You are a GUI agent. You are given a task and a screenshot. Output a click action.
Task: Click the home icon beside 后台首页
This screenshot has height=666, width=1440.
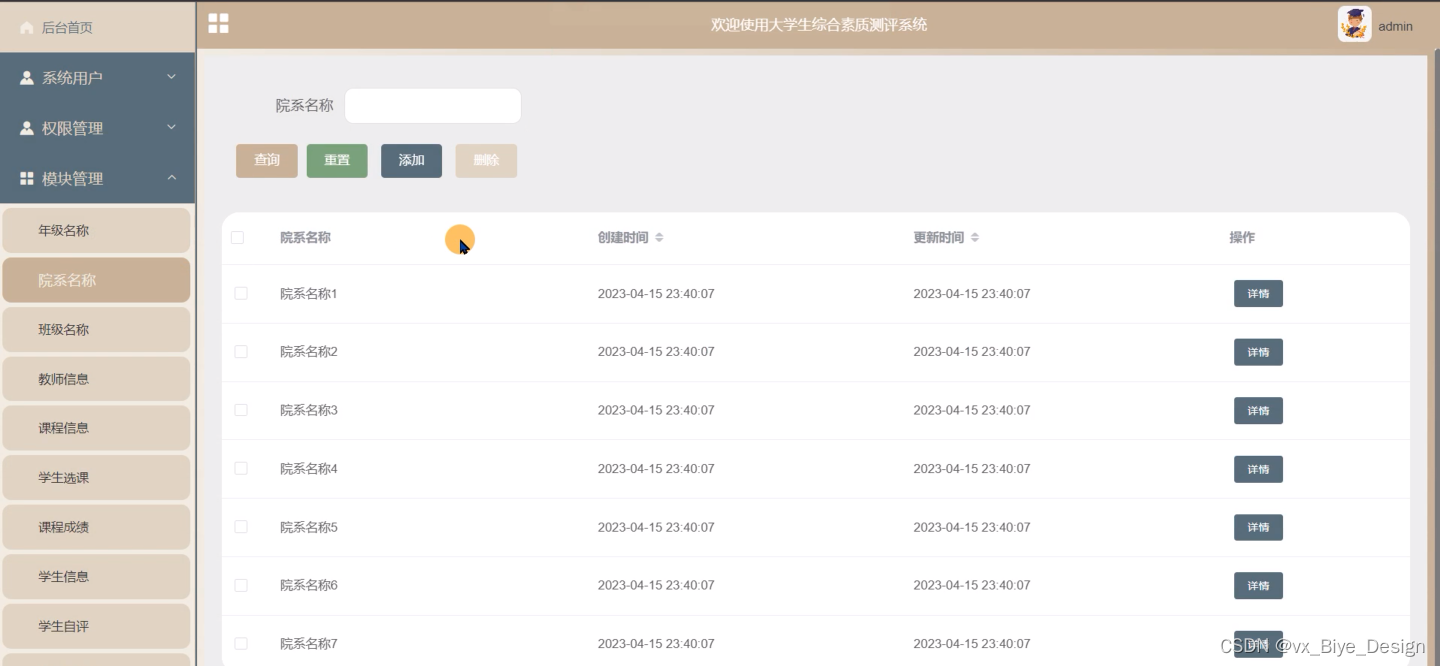click(27, 28)
